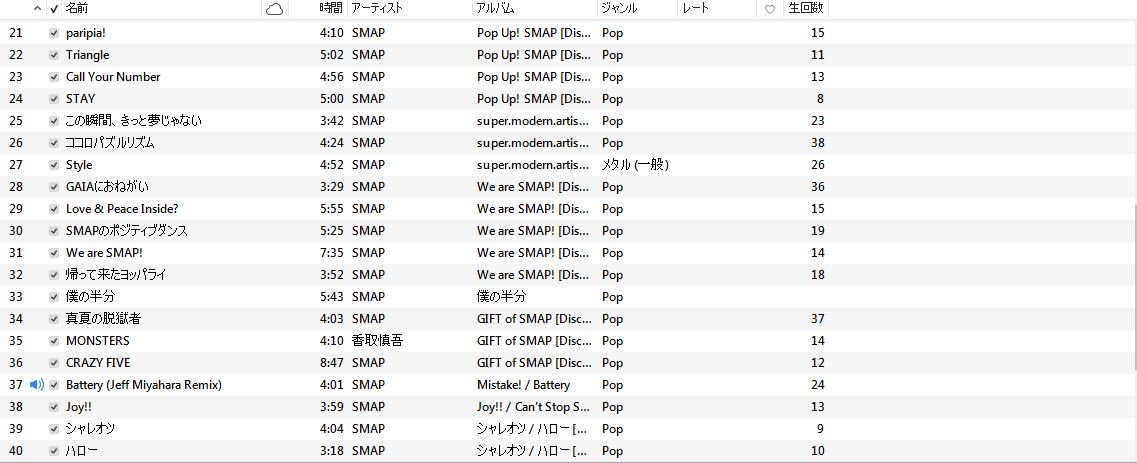Toggle the checkbox for Joy!!
The height and width of the screenshot is (463, 1137).
[54, 407]
